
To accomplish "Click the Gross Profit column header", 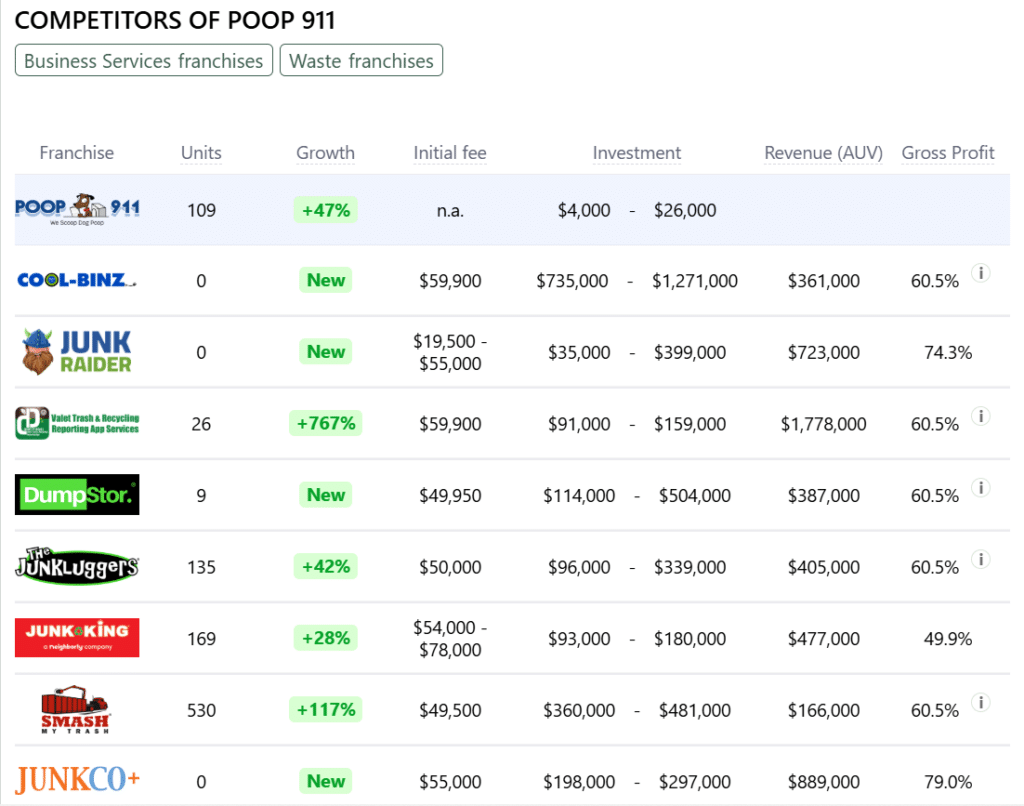I will [948, 153].
